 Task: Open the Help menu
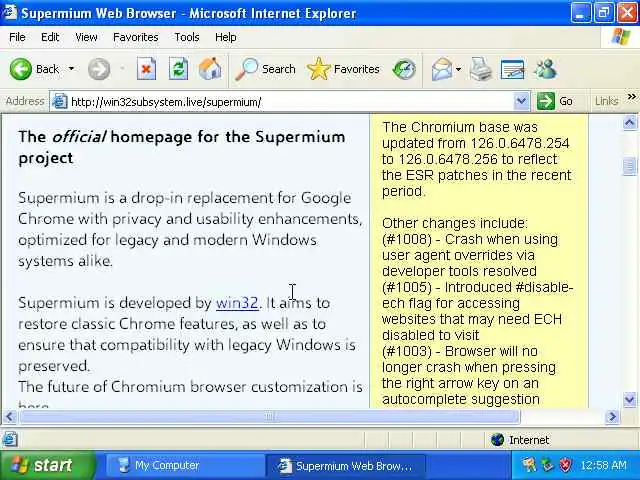(226, 37)
